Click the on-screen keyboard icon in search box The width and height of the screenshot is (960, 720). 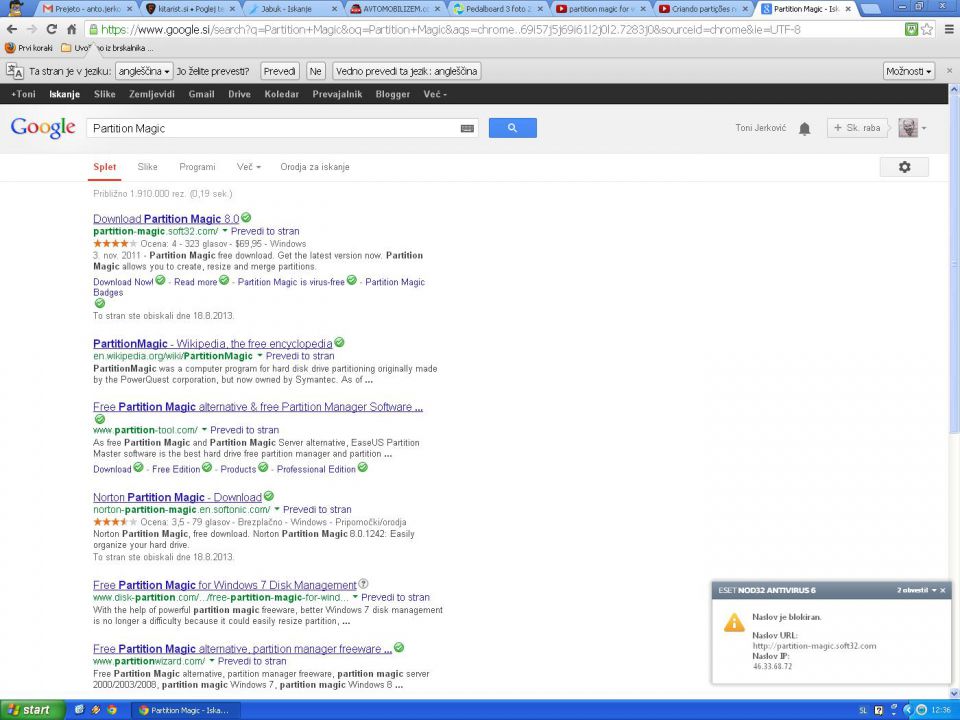[467, 129]
